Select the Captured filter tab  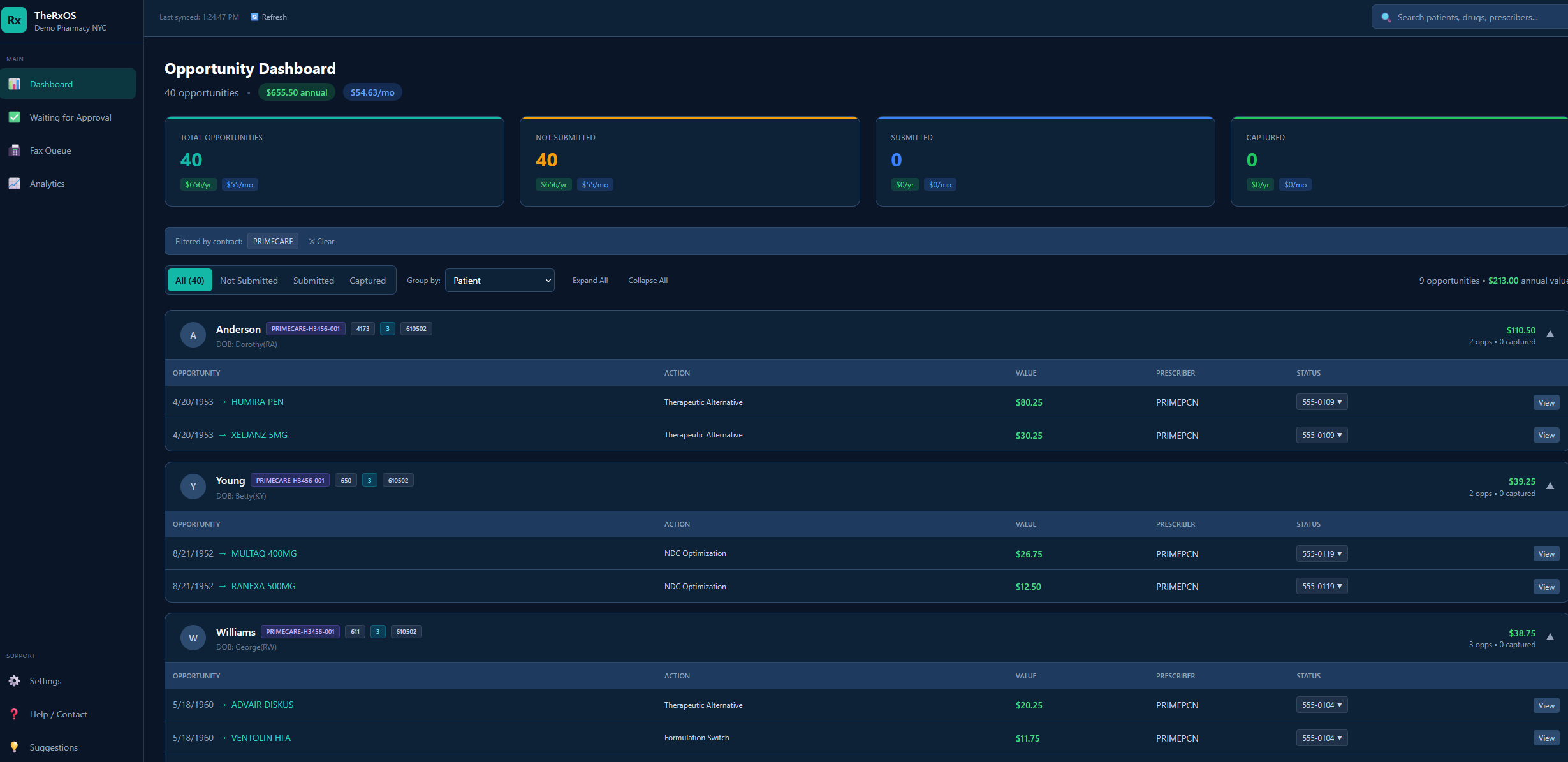pos(367,280)
